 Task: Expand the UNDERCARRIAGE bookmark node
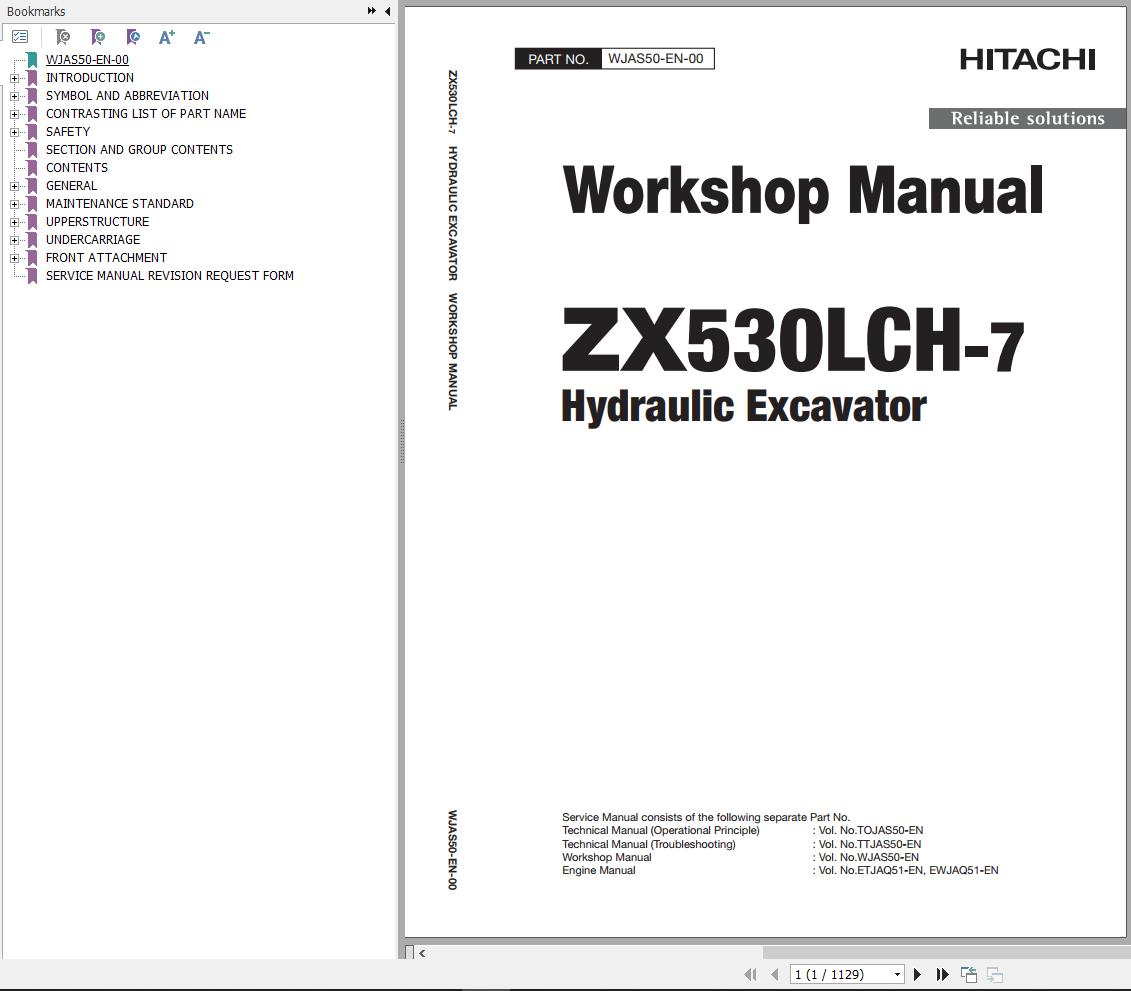[14, 240]
